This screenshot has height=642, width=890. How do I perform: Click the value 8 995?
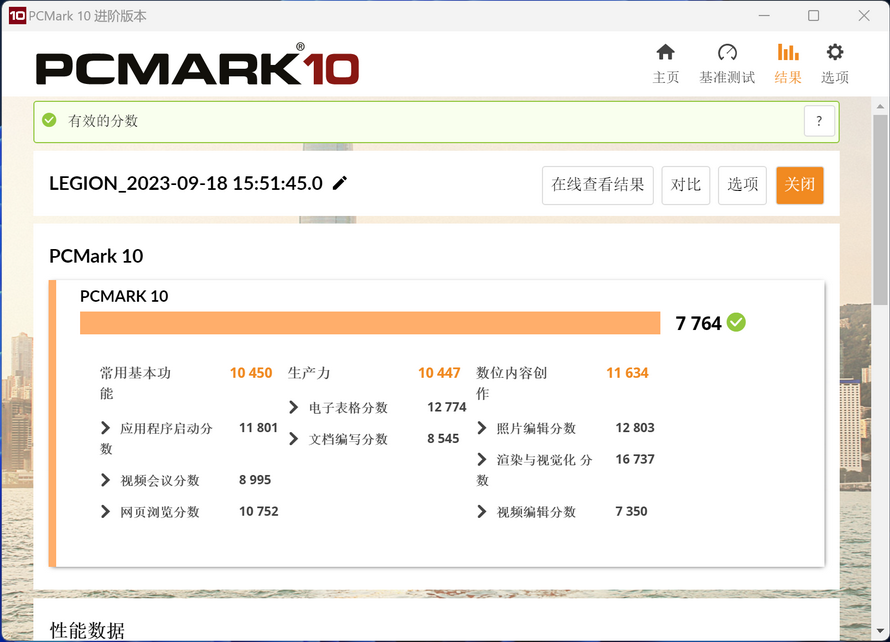[x=255, y=480]
